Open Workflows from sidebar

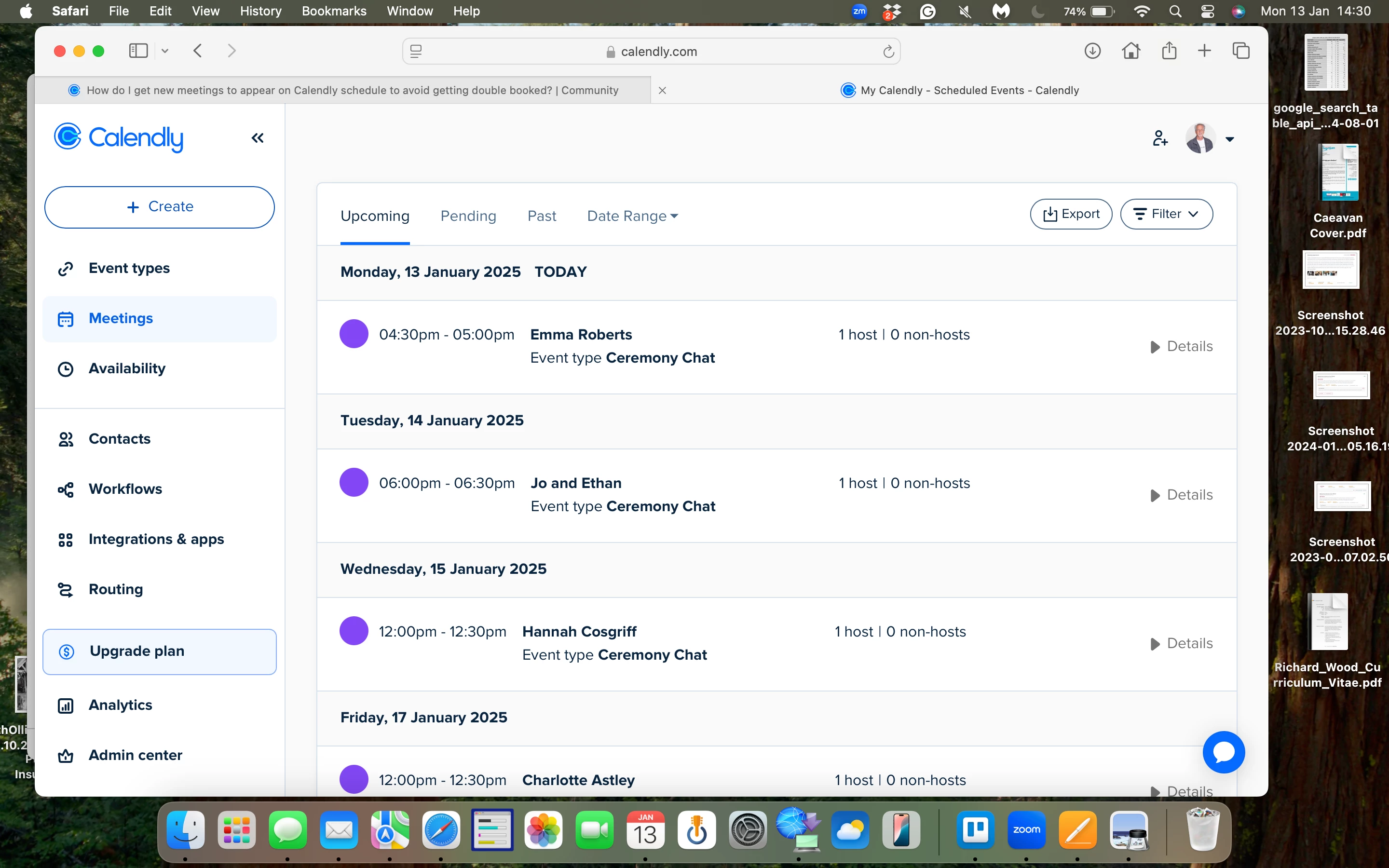tap(125, 489)
